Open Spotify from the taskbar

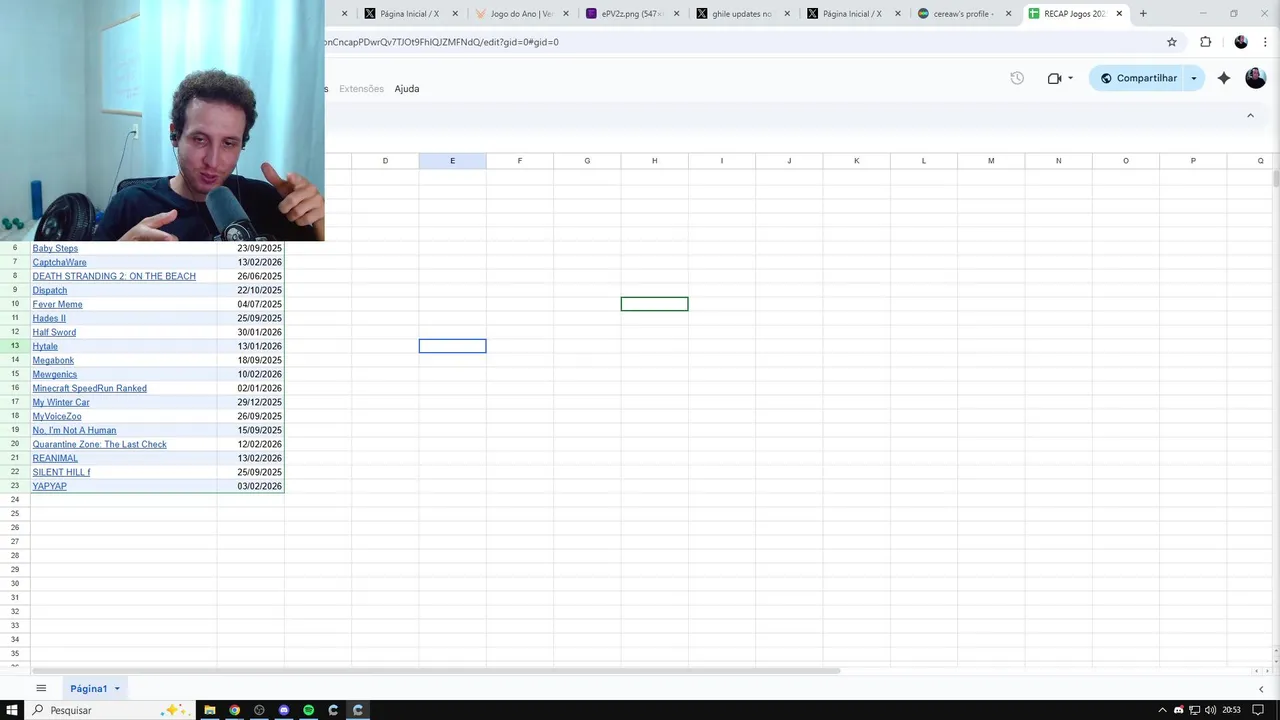click(309, 710)
